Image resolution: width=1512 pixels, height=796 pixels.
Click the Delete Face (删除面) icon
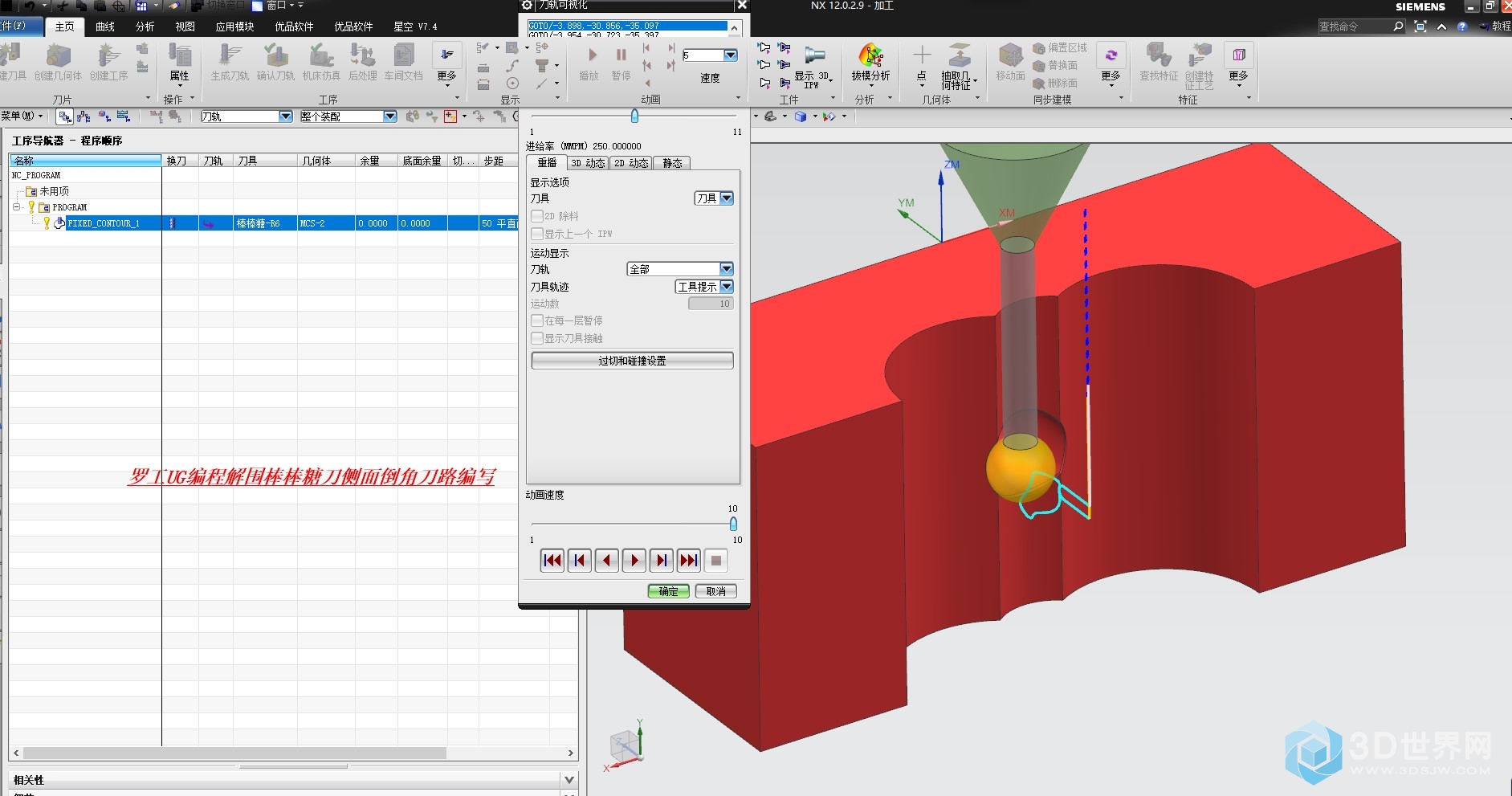1039,84
